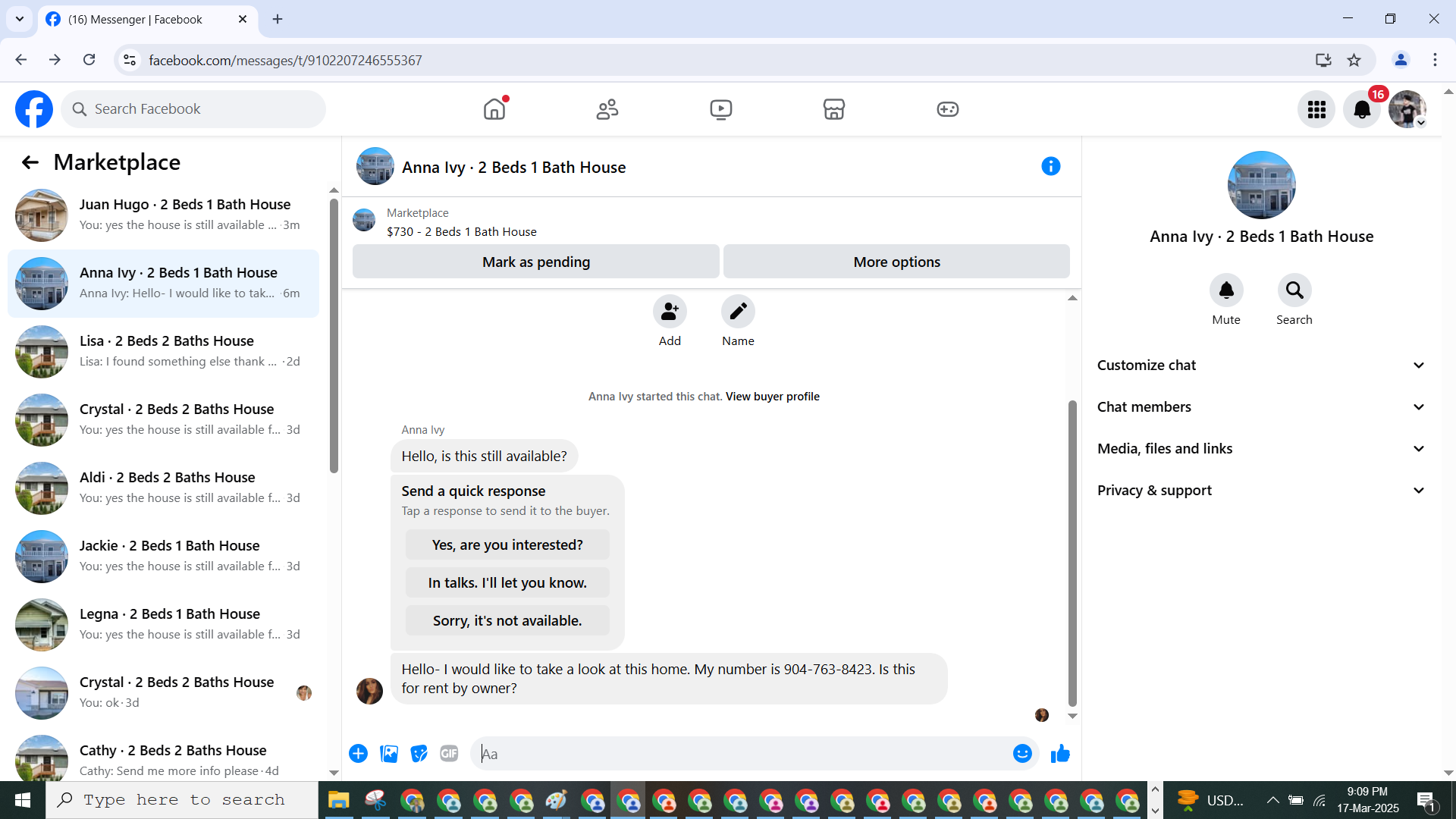Image resolution: width=1456 pixels, height=819 pixels.
Task: Open Crystal conversation saying 'You: ok'
Action: 163,693
